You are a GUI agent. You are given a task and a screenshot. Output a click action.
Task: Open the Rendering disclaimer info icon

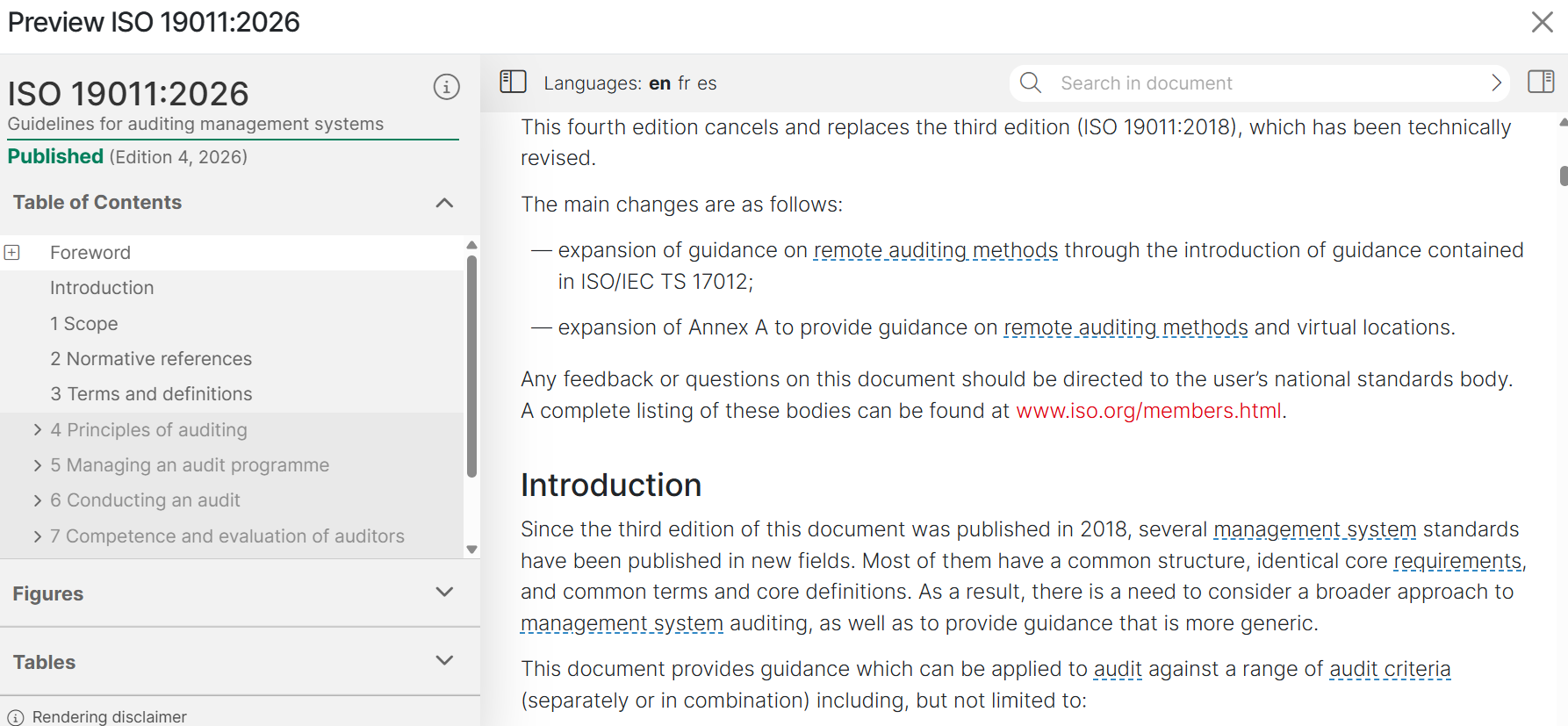click(x=16, y=717)
